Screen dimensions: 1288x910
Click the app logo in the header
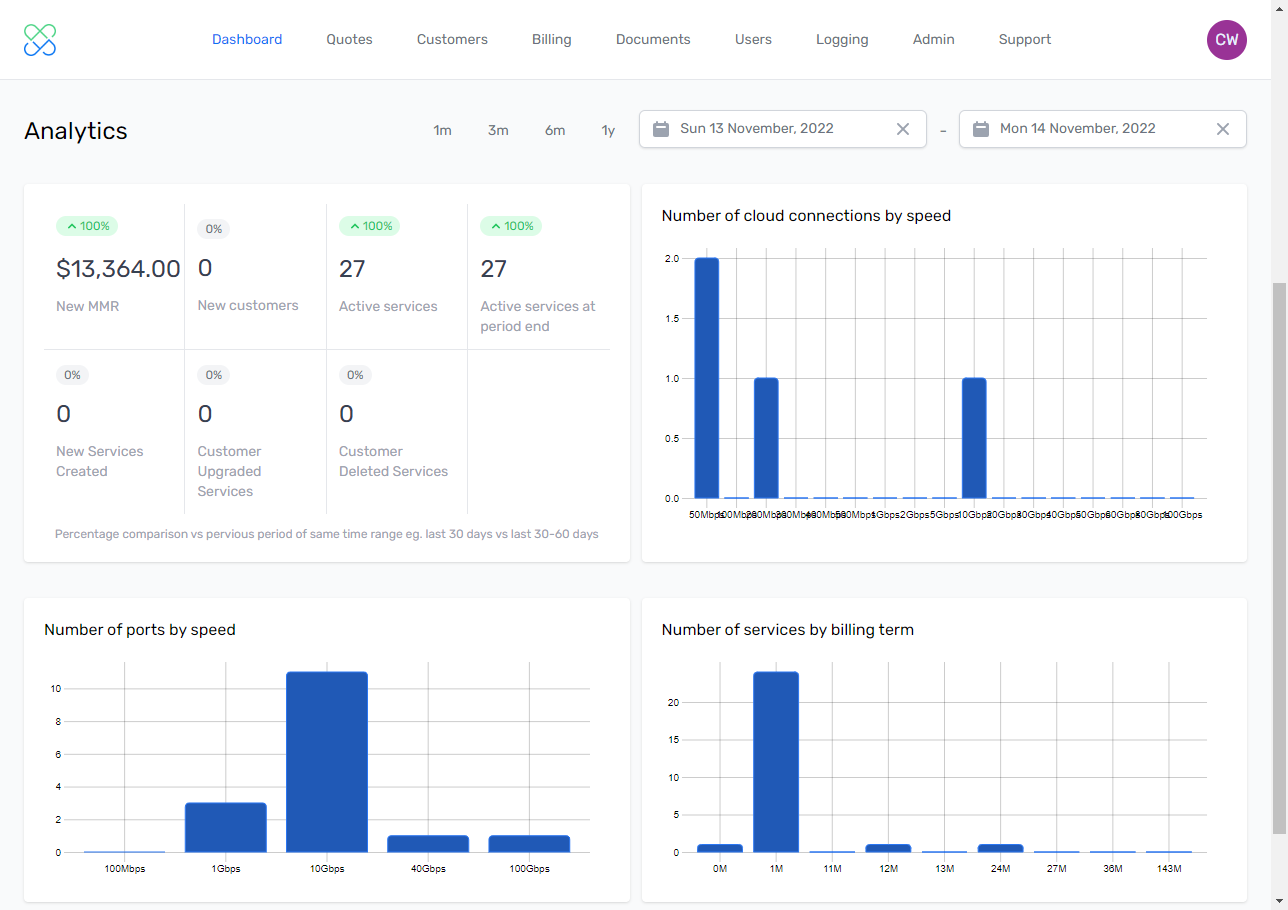(x=40, y=40)
